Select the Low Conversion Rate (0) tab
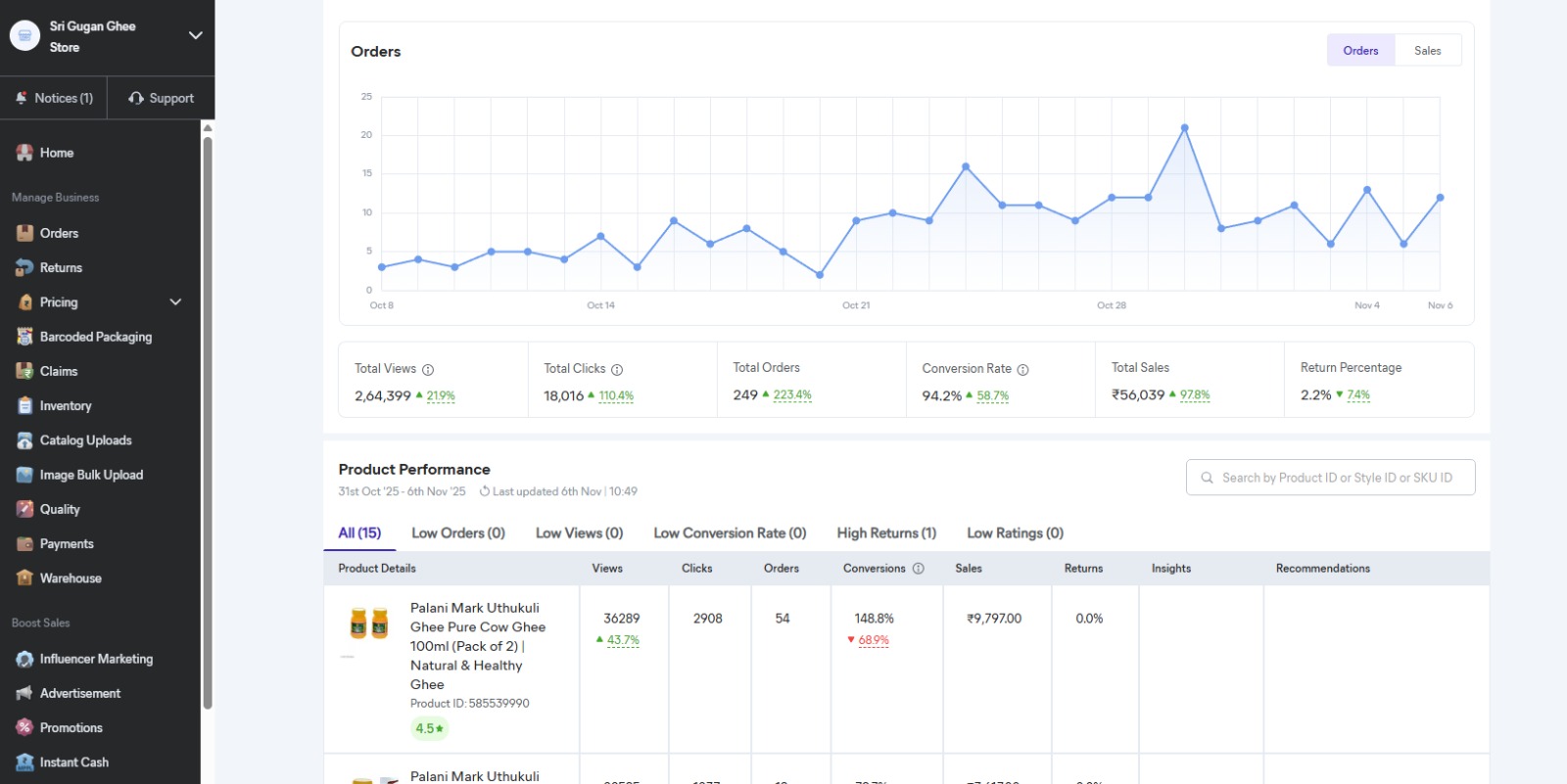 (x=730, y=533)
